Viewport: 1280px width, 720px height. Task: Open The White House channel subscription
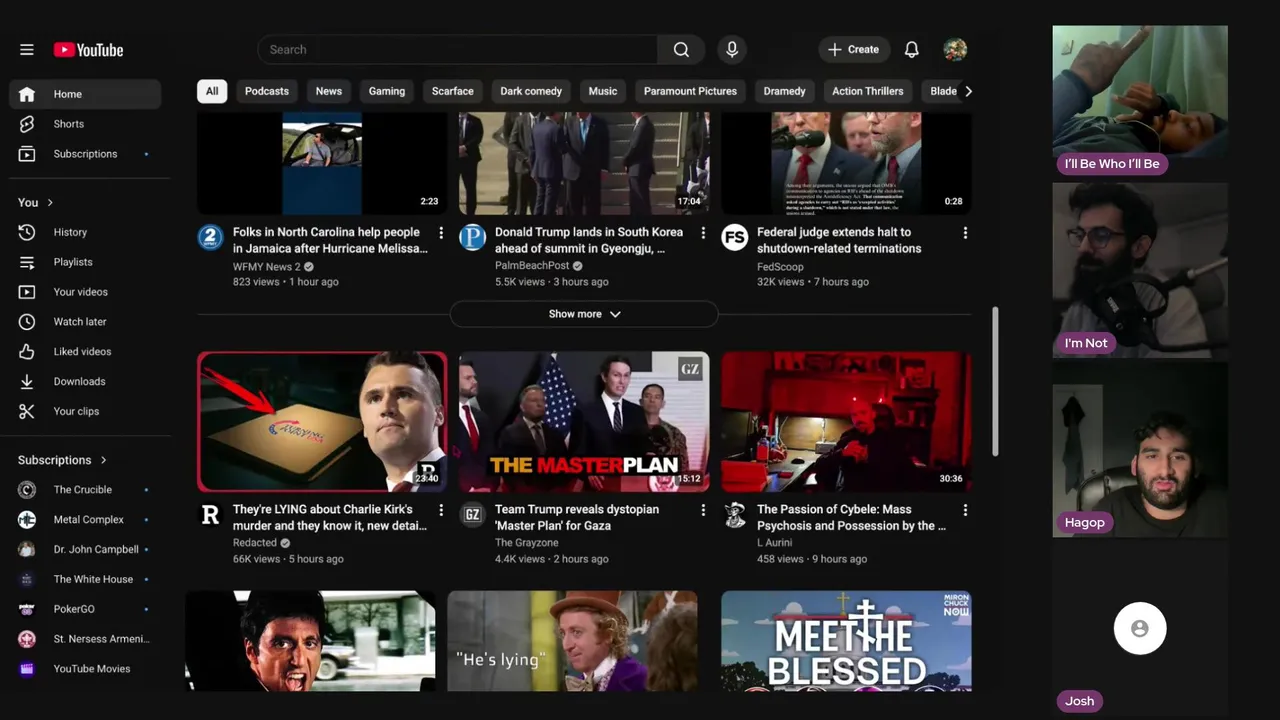tap(85, 579)
